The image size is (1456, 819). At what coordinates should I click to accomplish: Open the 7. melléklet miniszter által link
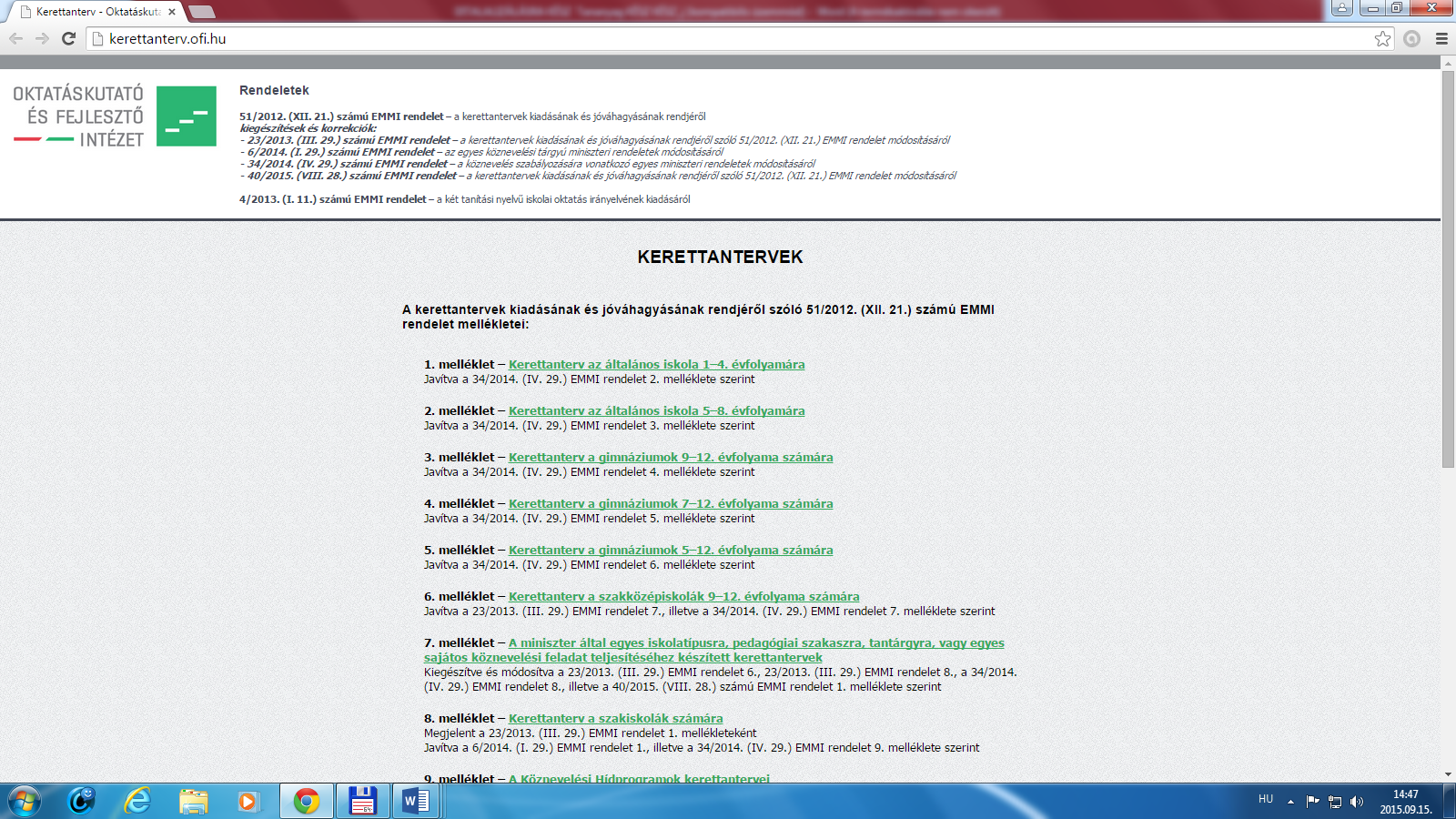714,650
